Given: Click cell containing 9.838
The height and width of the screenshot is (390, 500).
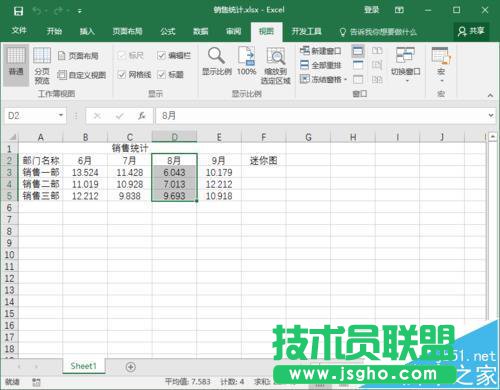Looking at the screenshot, I should (x=130, y=196).
